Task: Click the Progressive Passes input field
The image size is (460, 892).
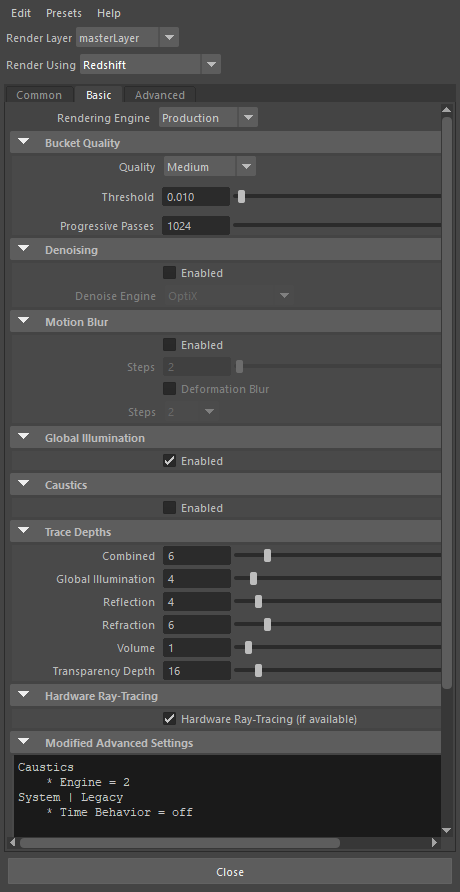Action: pyautogui.click(x=196, y=226)
